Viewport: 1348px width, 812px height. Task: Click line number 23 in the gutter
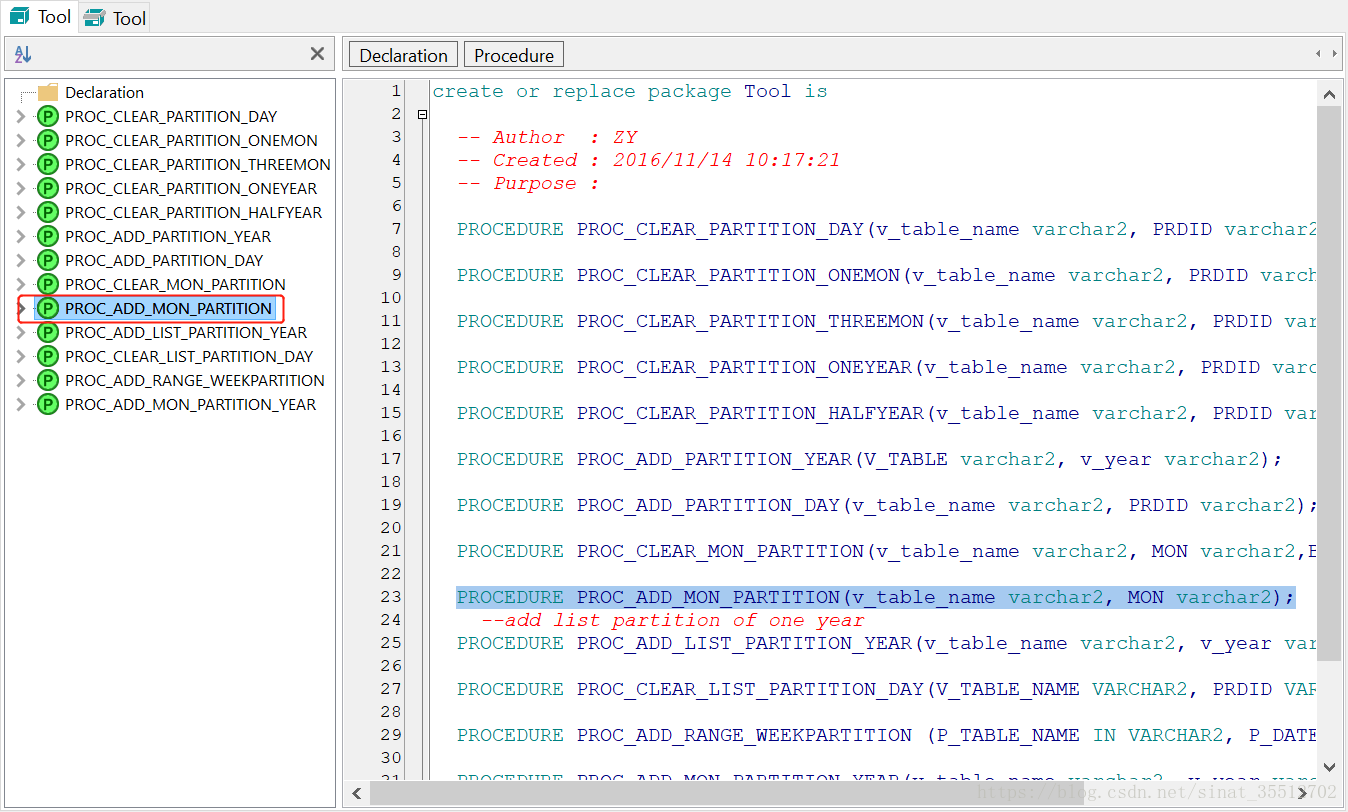(391, 597)
